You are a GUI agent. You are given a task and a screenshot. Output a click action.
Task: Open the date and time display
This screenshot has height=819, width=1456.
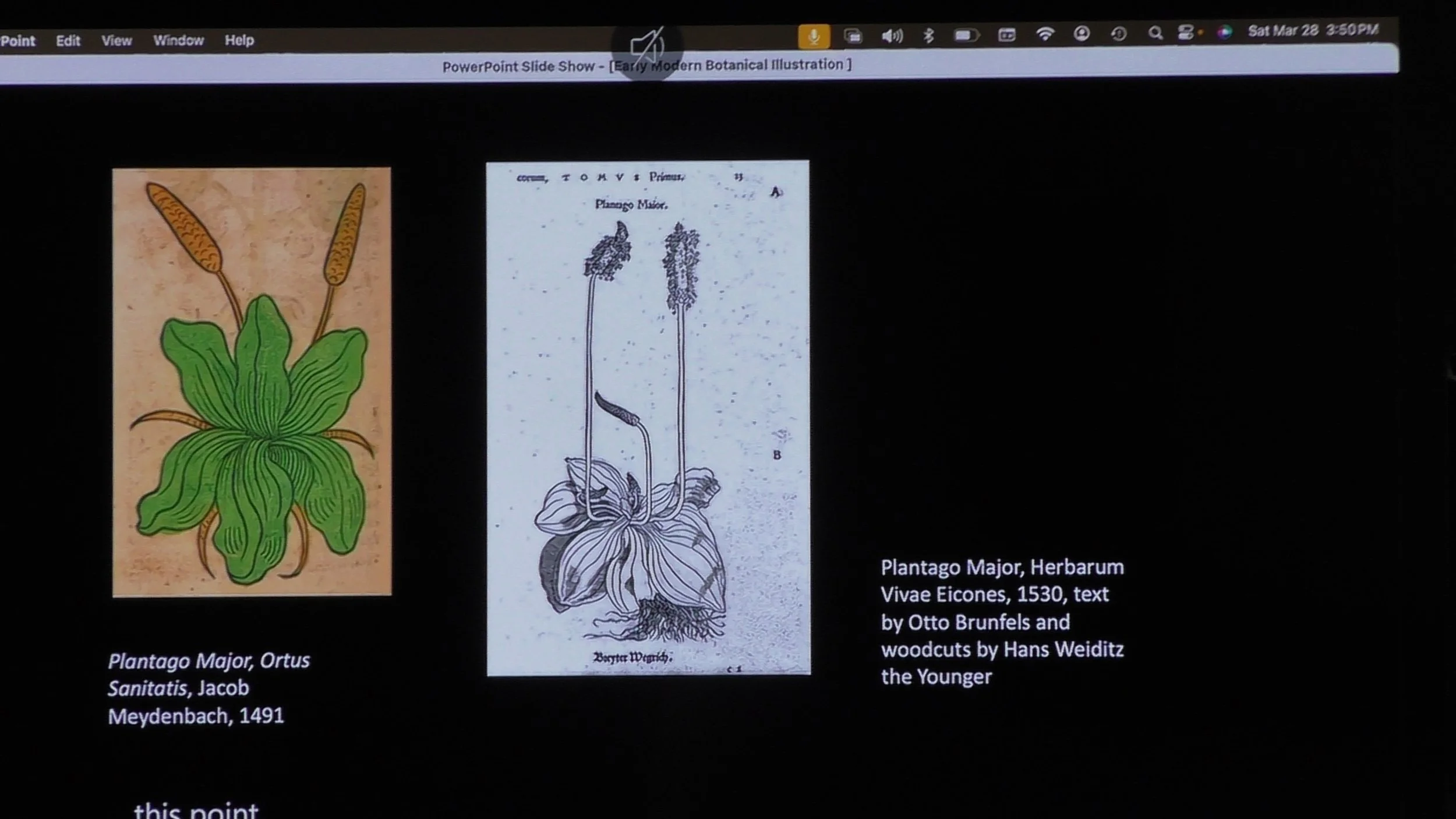1313,30
